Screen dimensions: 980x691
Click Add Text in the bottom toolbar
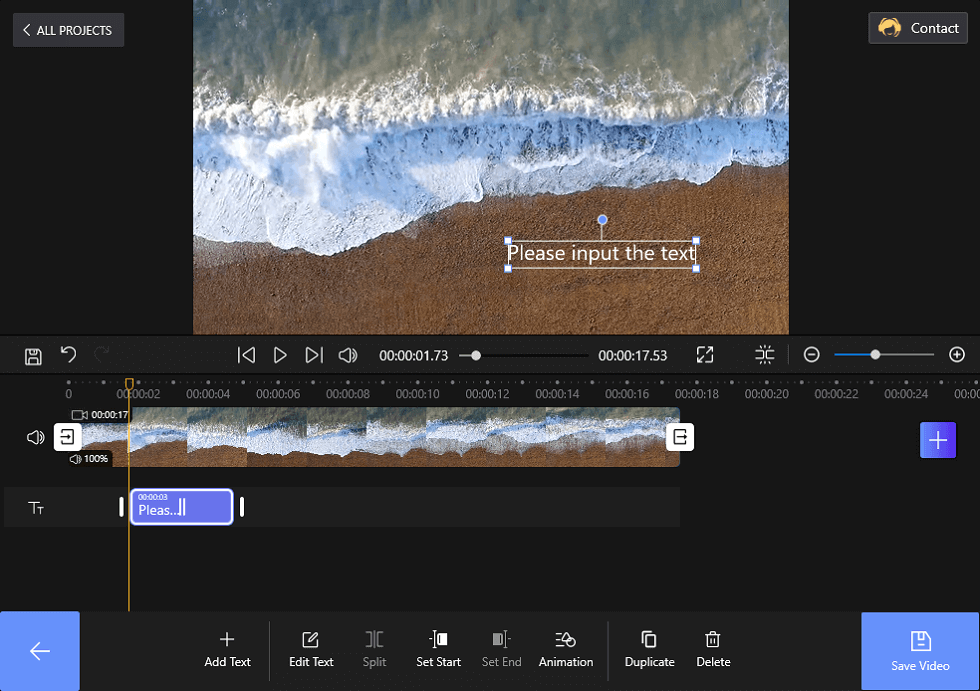click(x=227, y=649)
